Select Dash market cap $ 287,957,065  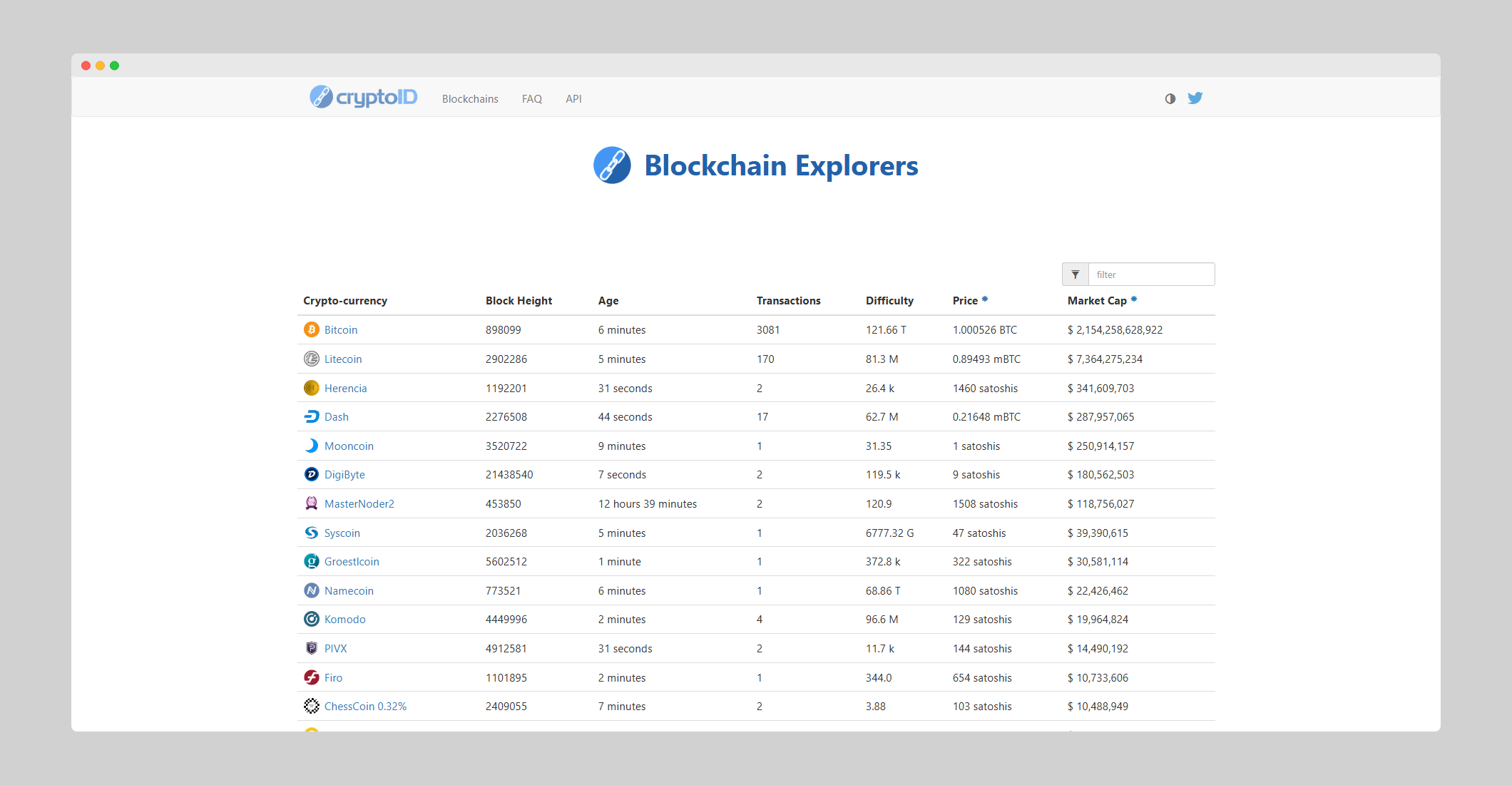coord(1100,417)
